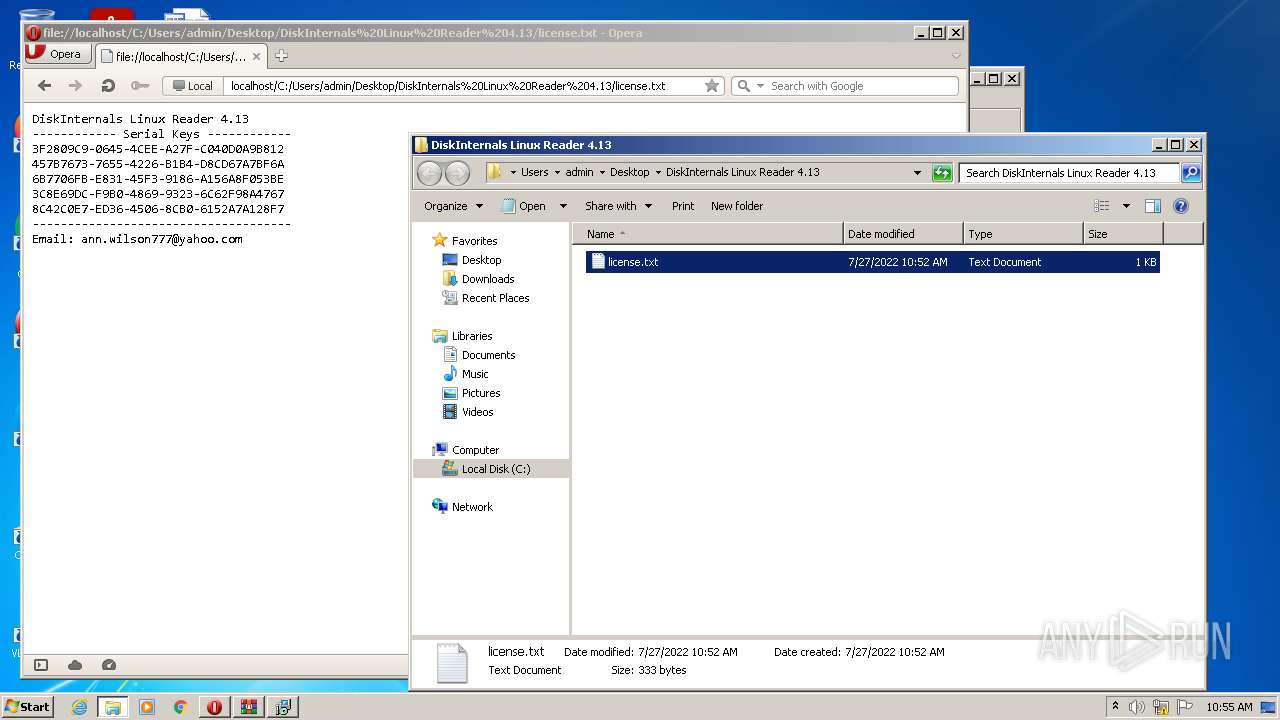Click Explorer back navigation button
Screen dimensions: 1280x720
point(429,172)
